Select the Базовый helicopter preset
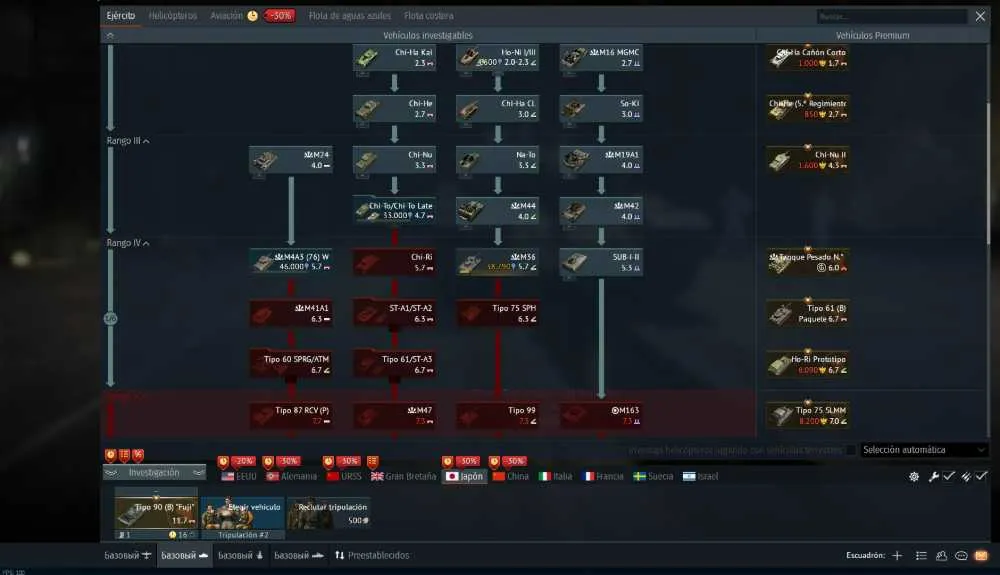 pyautogui.click(x=241, y=555)
